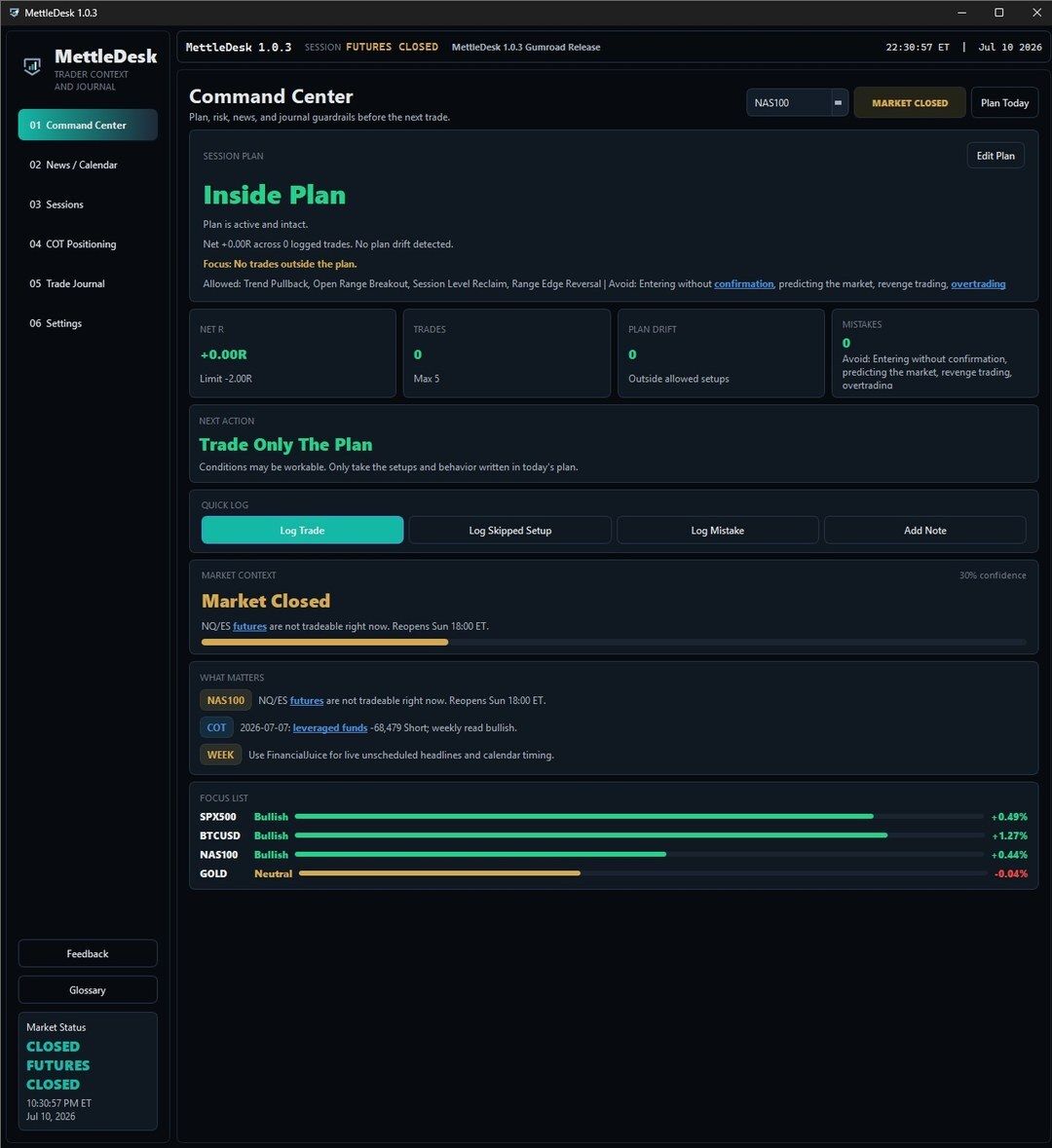The width and height of the screenshot is (1052, 1148).
Task: Go to News / Calendar
Action: click(87, 165)
